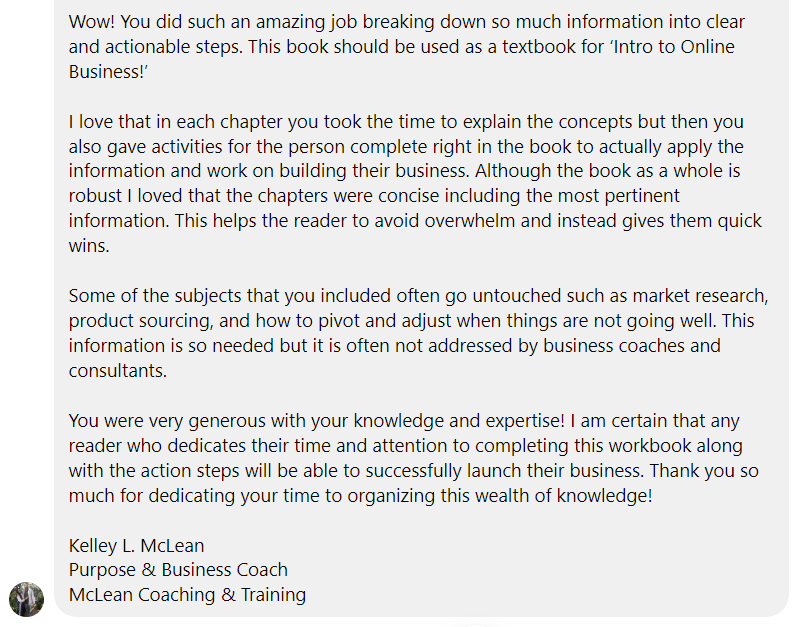Click the sender's profile avatar photo

27,599
